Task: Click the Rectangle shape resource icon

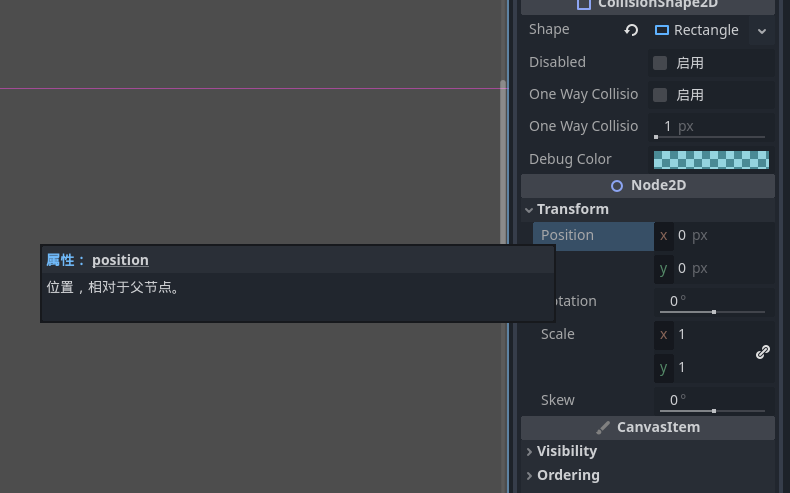Action: (x=662, y=30)
